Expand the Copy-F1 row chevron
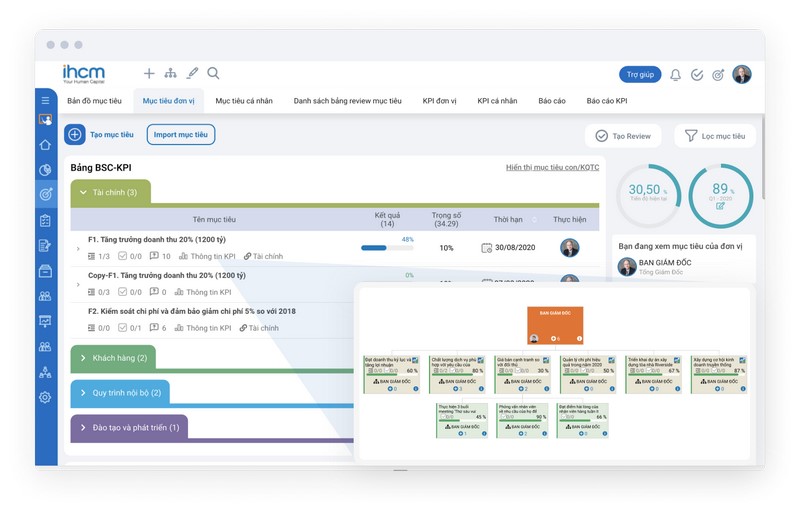The image size is (800, 514). tap(78, 284)
